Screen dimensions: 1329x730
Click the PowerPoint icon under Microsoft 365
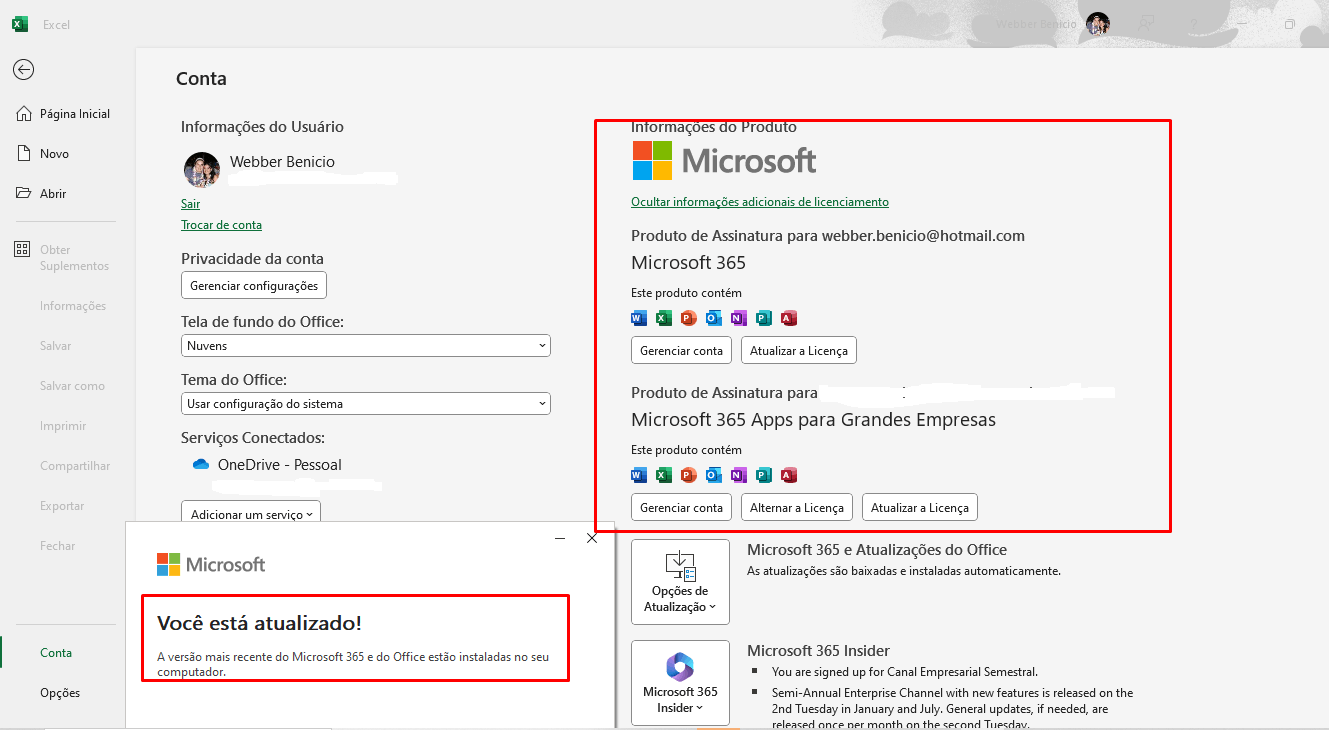pos(688,319)
